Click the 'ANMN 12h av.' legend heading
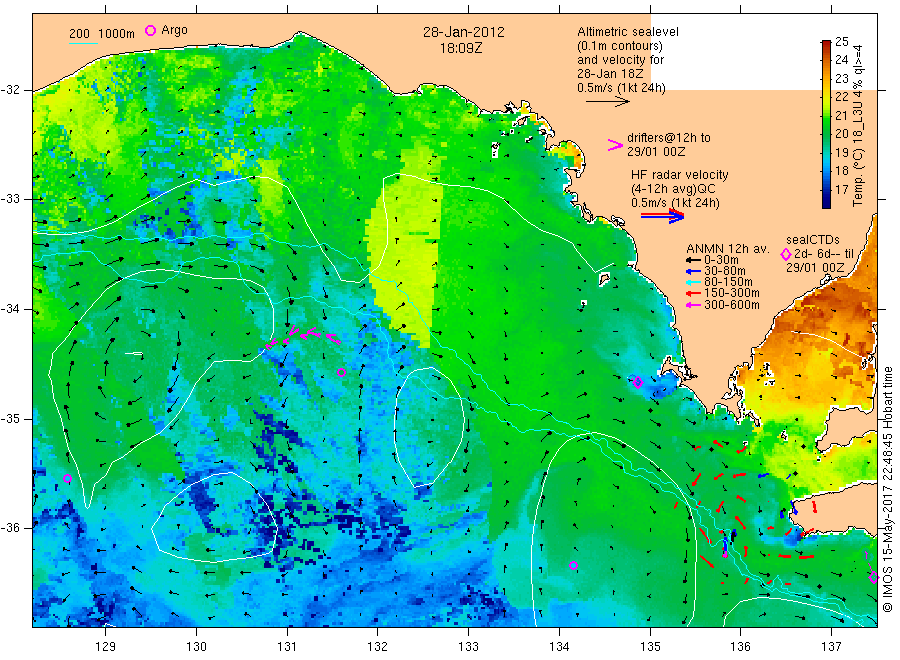The width and height of the screenshot is (900, 660). [728, 249]
